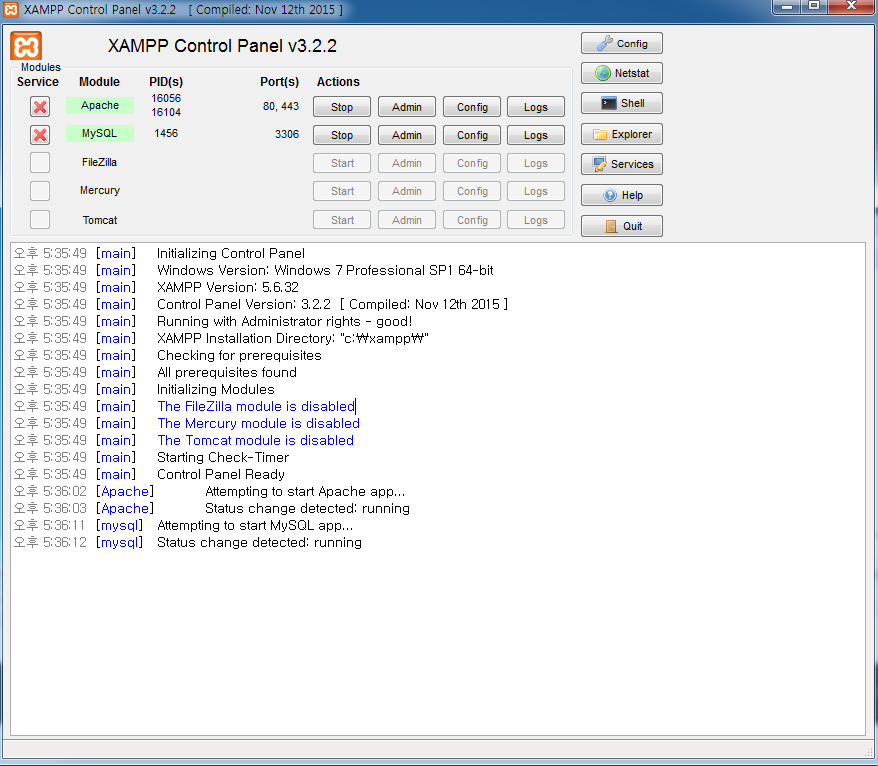Maximize the XAMPP window
Viewport: 878px width, 766px height.
point(814,6)
